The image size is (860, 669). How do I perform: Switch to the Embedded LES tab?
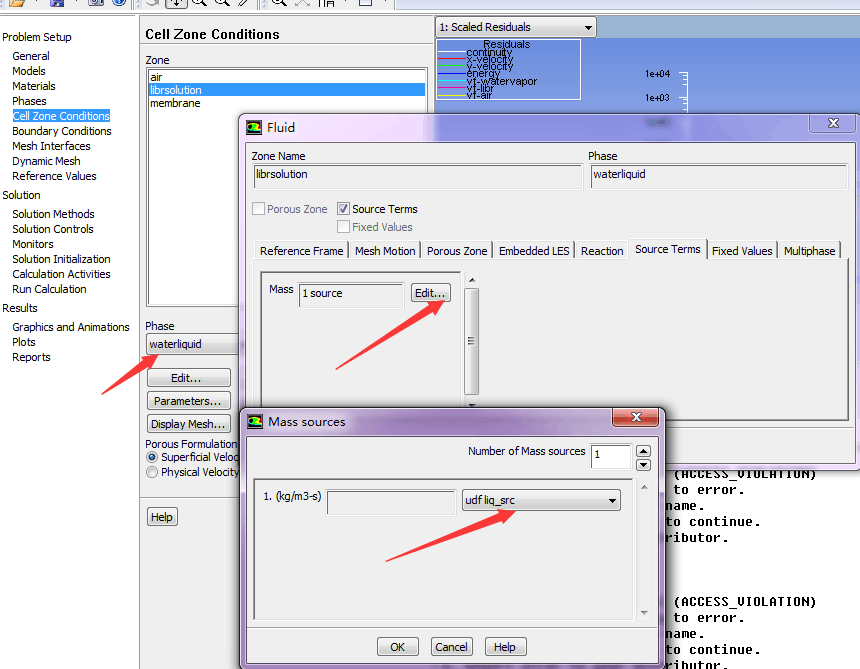pyautogui.click(x=534, y=251)
